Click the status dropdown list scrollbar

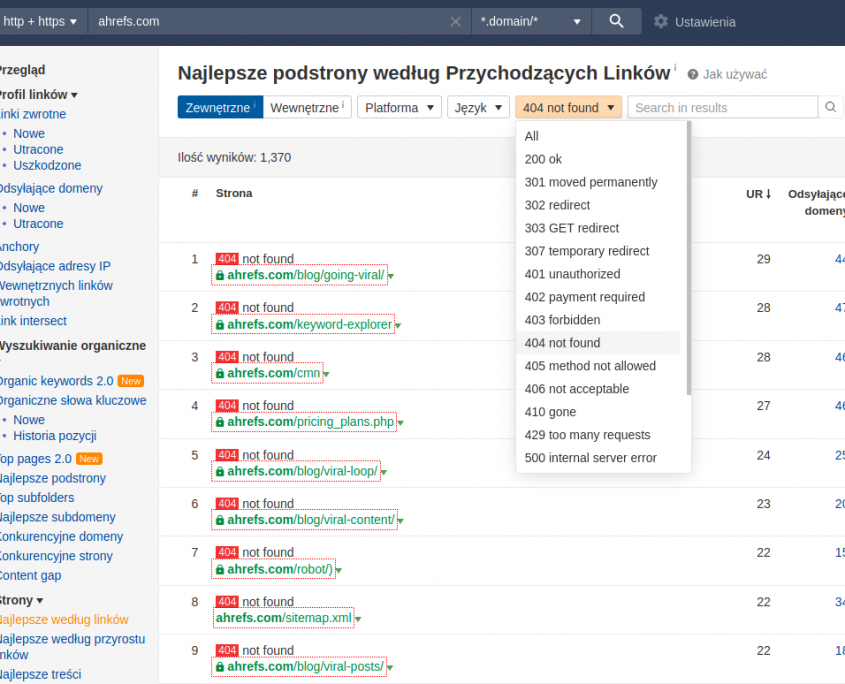(689, 258)
